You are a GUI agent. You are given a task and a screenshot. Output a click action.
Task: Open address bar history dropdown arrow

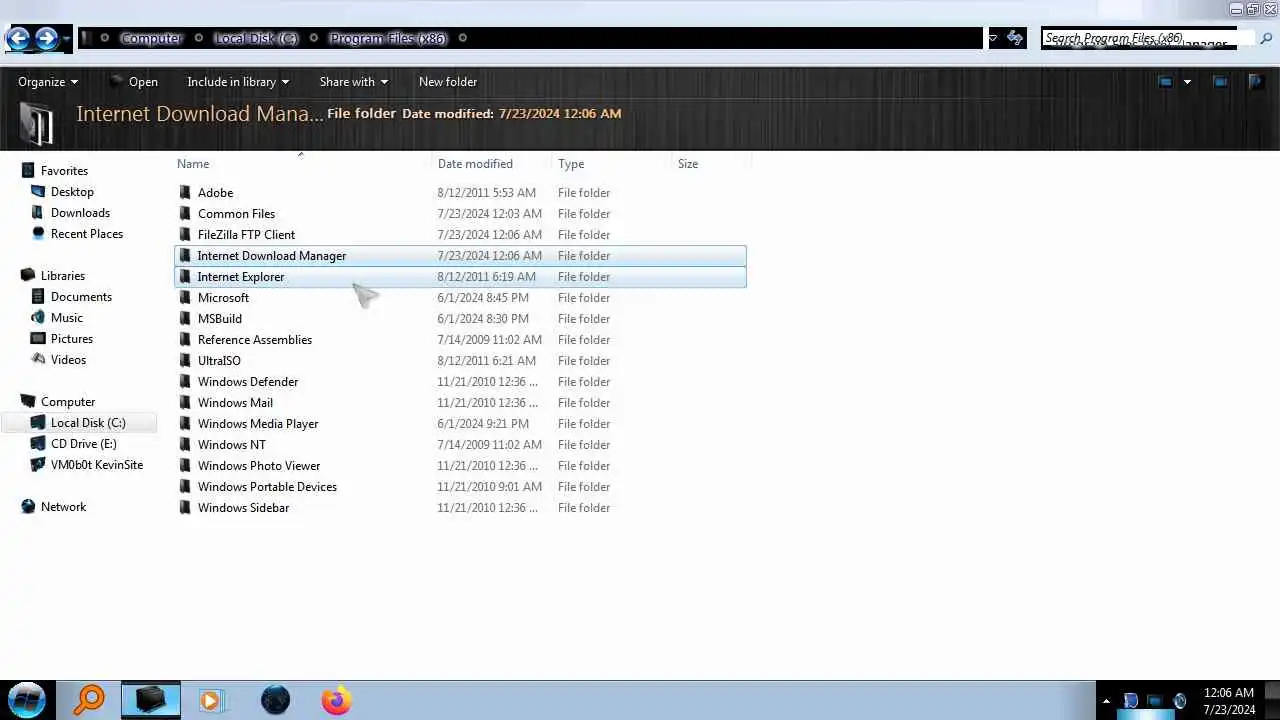(x=993, y=38)
